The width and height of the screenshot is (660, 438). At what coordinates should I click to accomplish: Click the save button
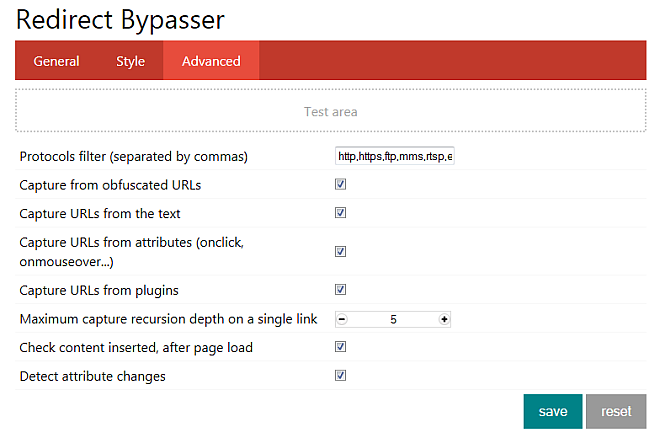pyautogui.click(x=553, y=411)
